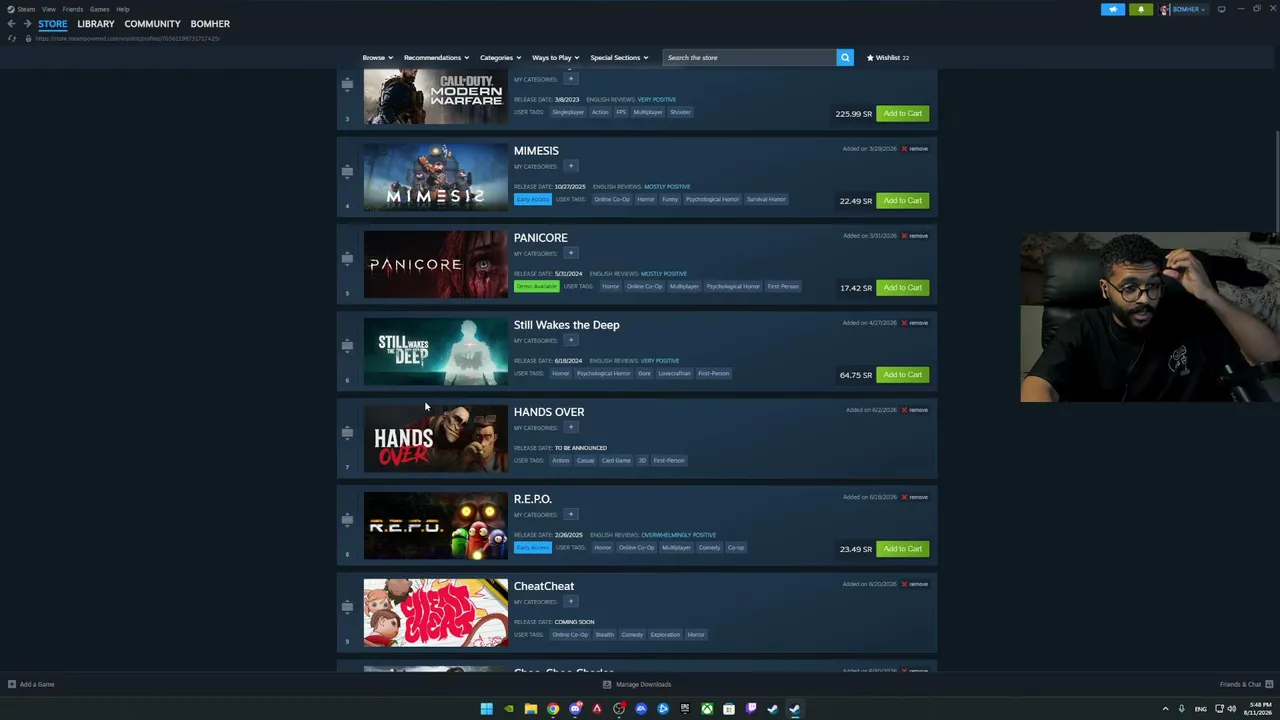This screenshot has height=720, width=1280.
Task: Switch to the STORE tab
Action: point(53,24)
